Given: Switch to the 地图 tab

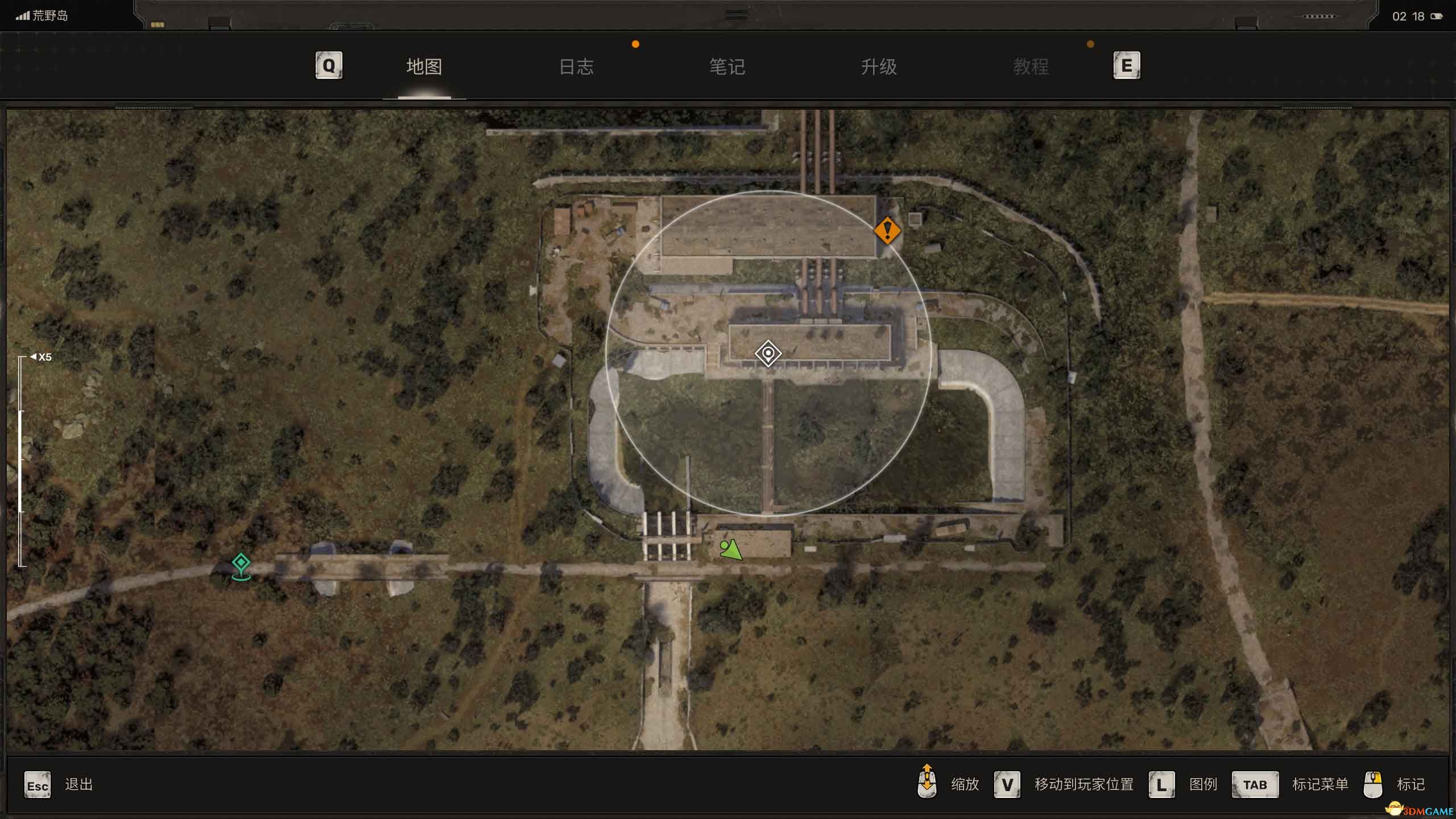Looking at the screenshot, I should coord(424,67).
